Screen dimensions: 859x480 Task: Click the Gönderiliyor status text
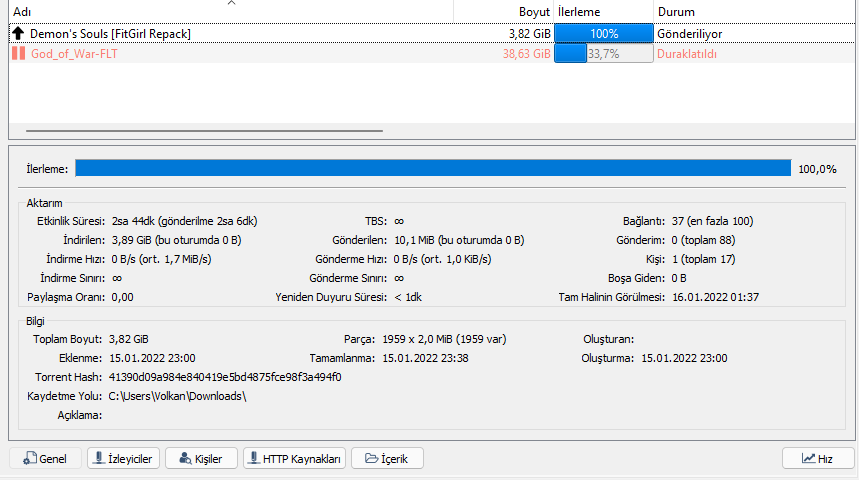click(x=690, y=34)
